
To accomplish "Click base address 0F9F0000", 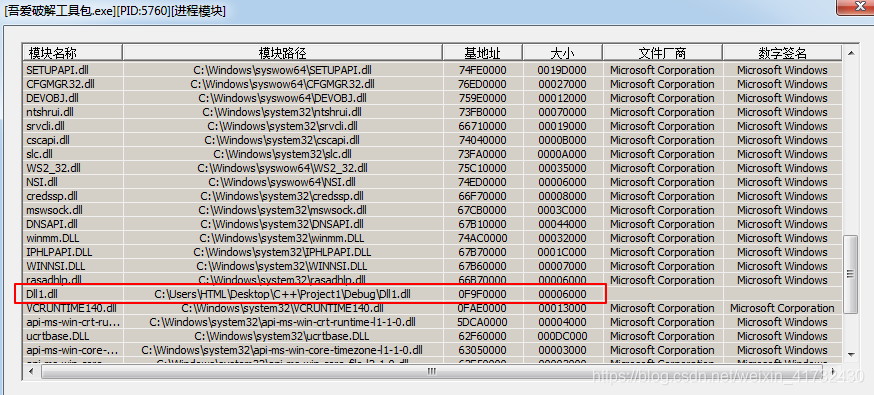I will pyautogui.click(x=483, y=294).
